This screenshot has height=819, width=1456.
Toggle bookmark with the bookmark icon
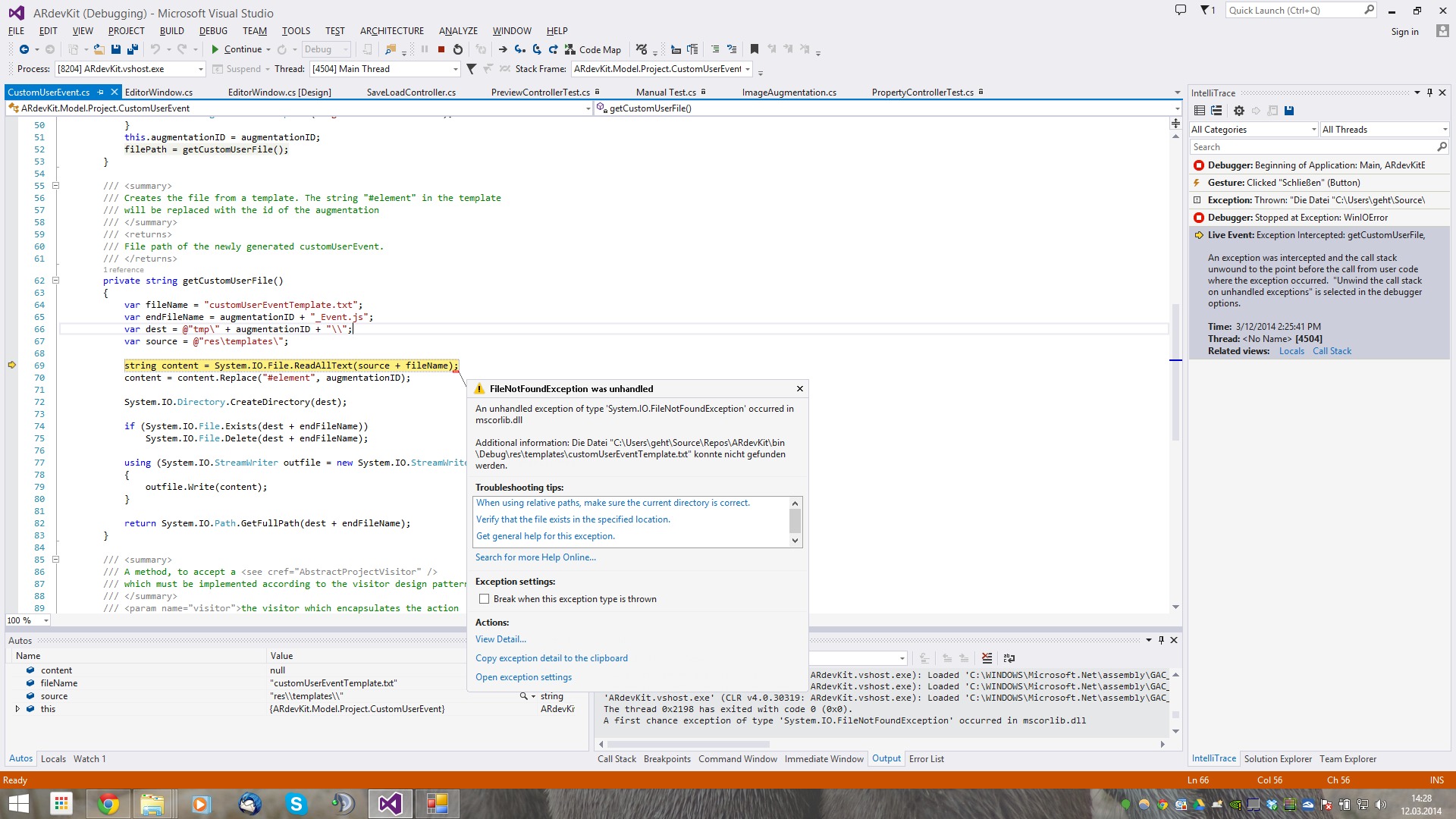click(755, 49)
